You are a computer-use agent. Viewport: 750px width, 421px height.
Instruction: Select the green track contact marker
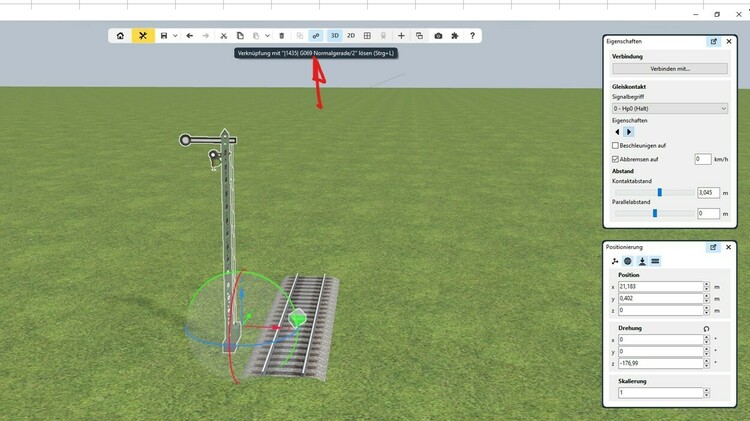tap(298, 318)
